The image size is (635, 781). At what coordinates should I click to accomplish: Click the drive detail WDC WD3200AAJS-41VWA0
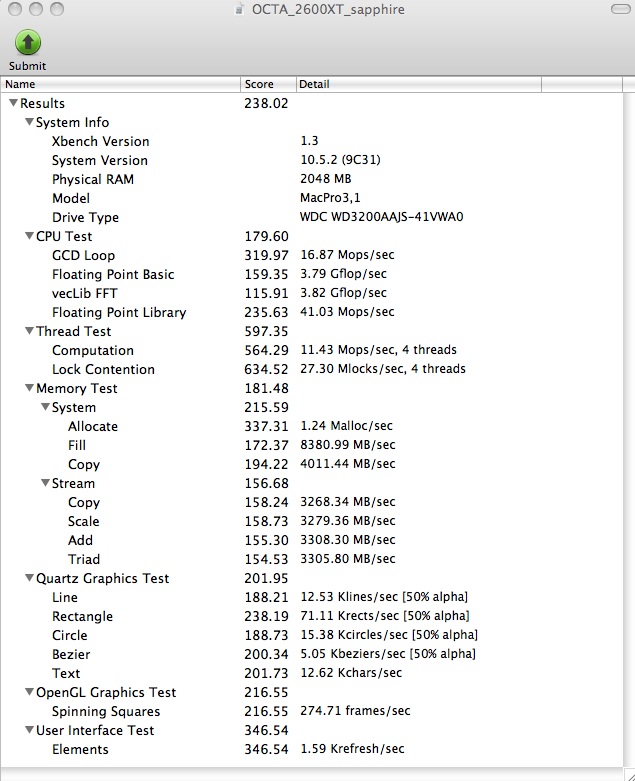point(381,217)
